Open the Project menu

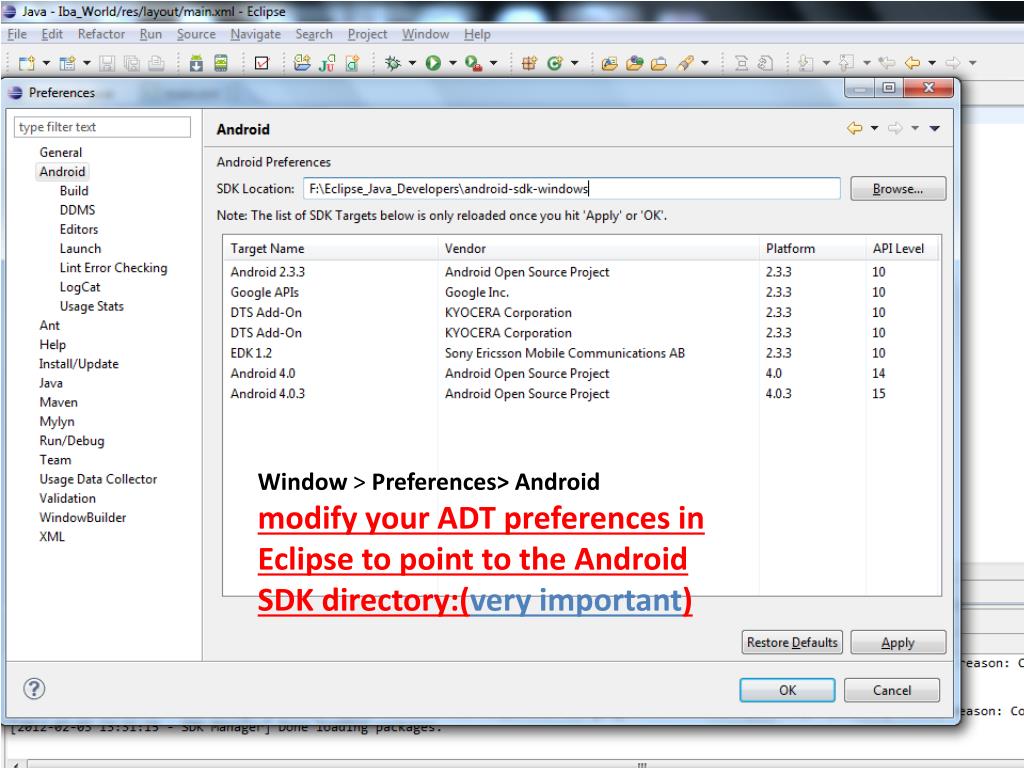(x=367, y=34)
